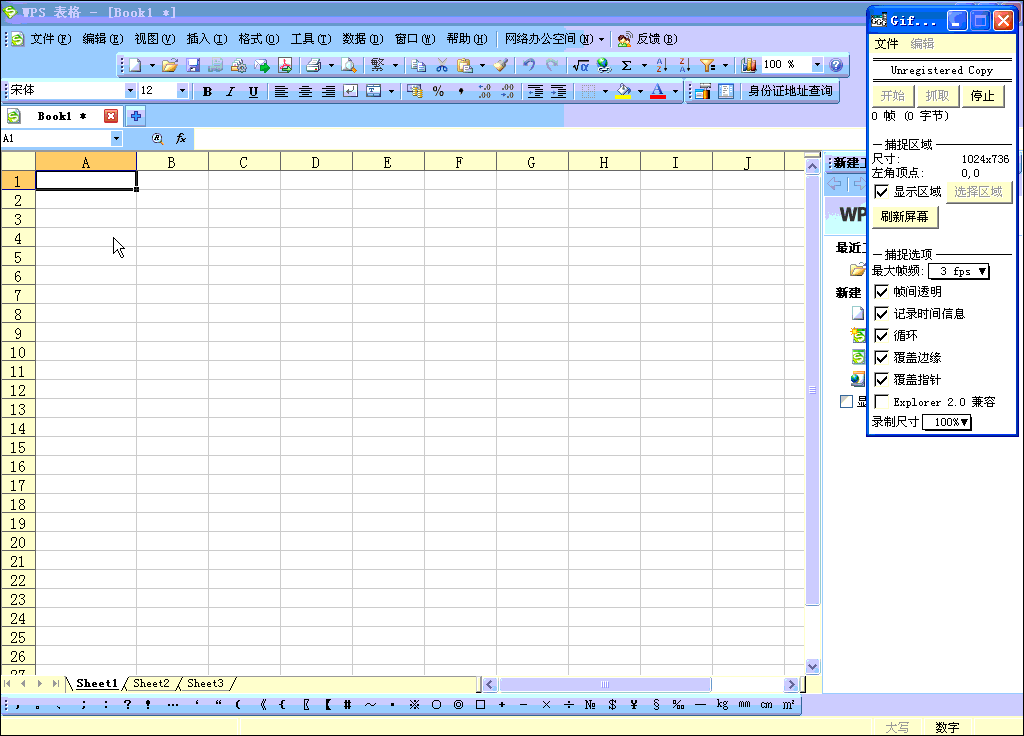Toggle the 显示区域 checkbox

pos(882,191)
